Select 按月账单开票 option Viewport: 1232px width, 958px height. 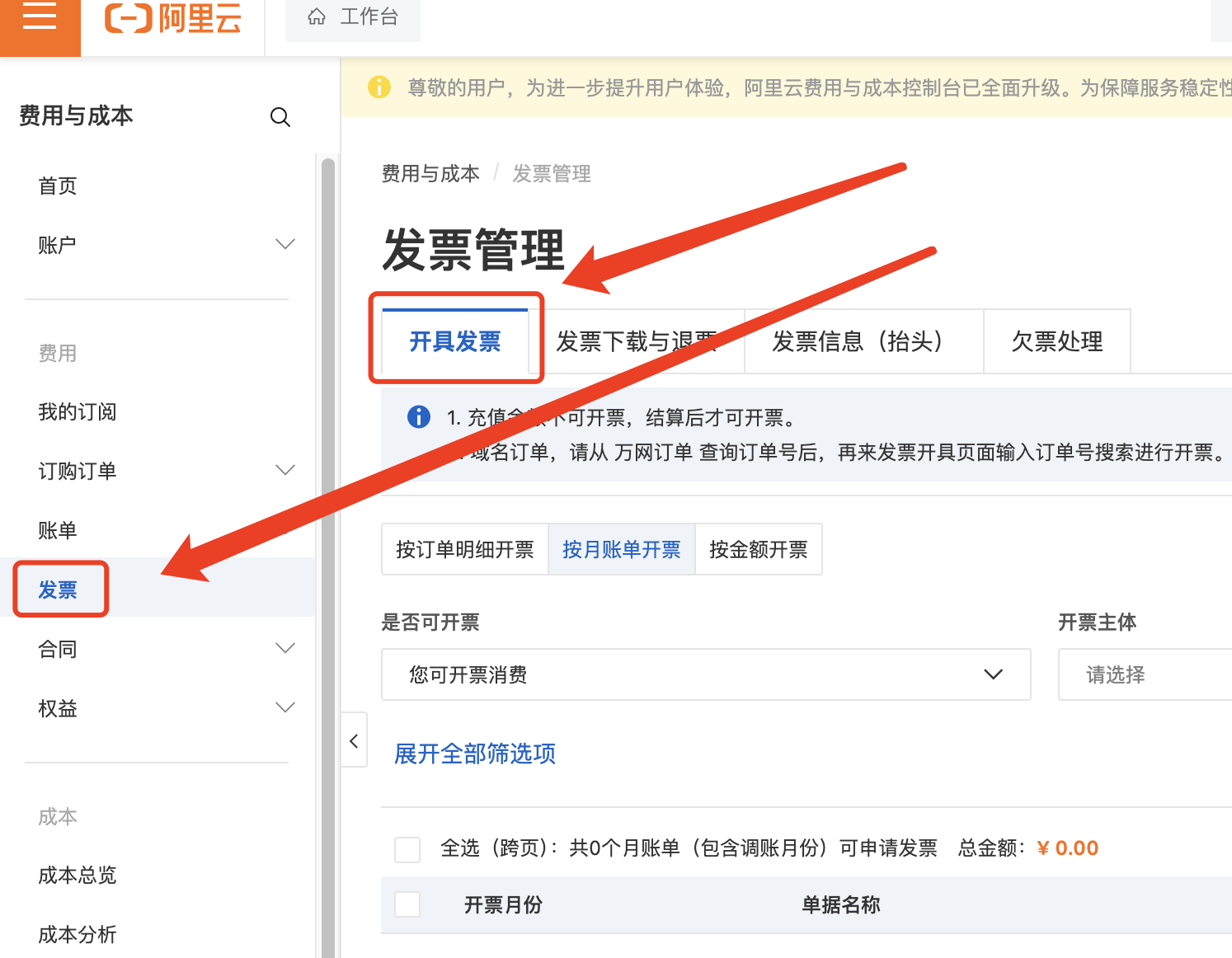(622, 549)
